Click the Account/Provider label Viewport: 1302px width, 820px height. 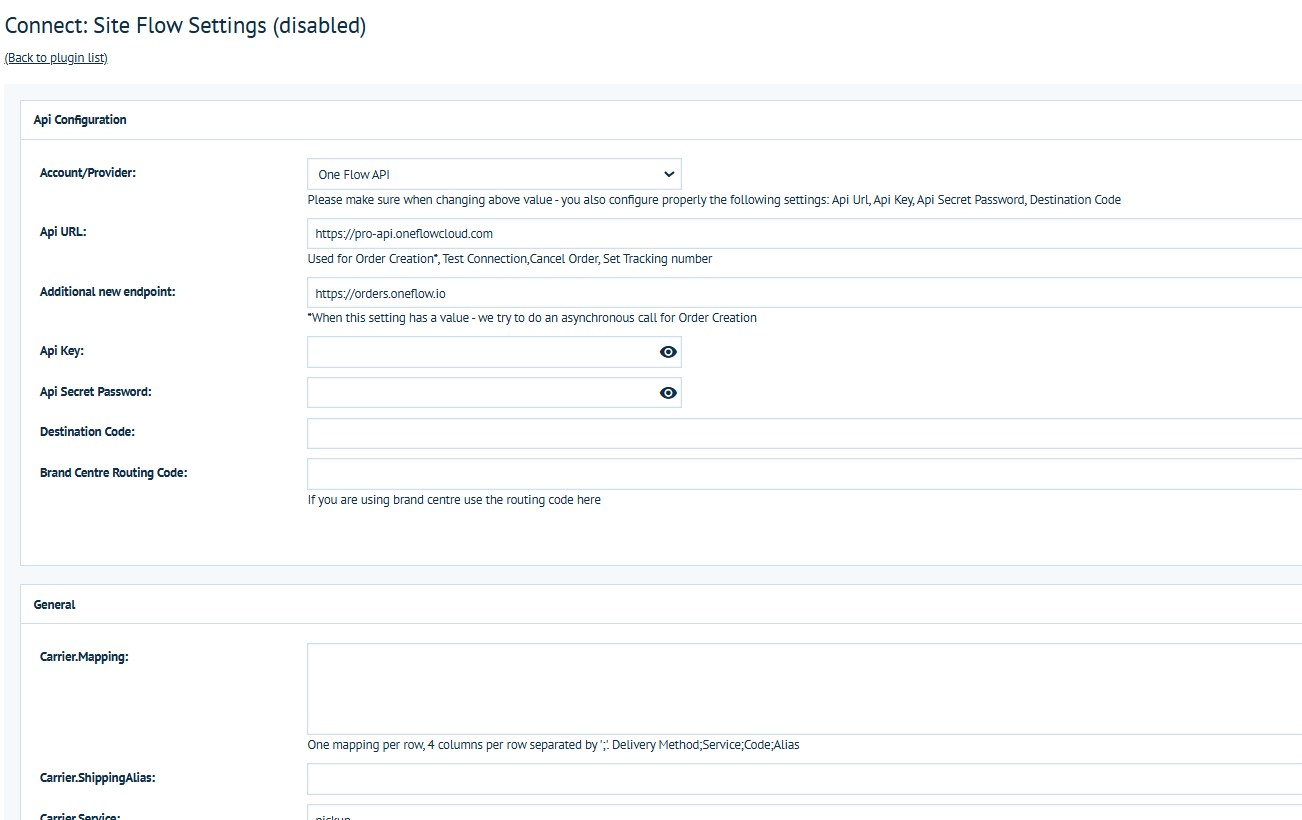(x=88, y=173)
